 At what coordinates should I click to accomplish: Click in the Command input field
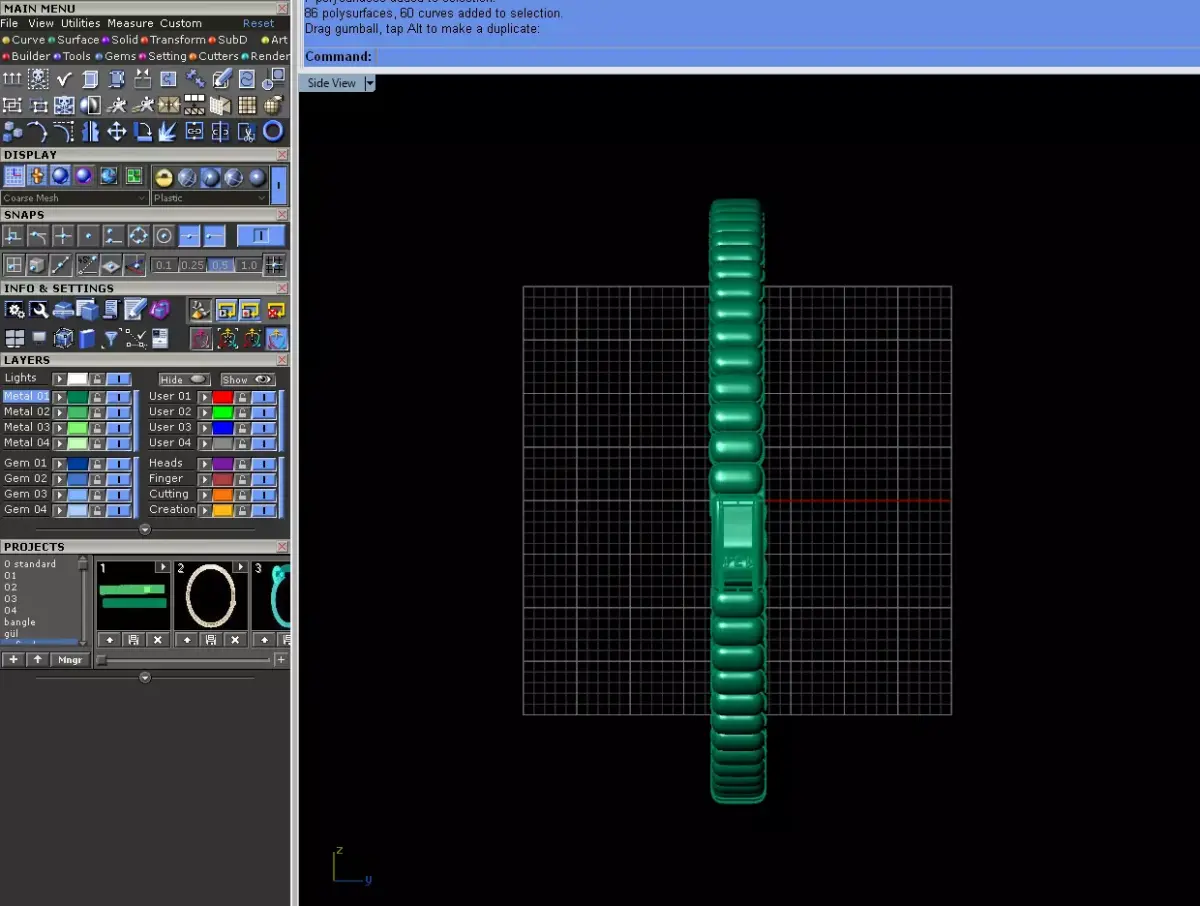[785, 57]
